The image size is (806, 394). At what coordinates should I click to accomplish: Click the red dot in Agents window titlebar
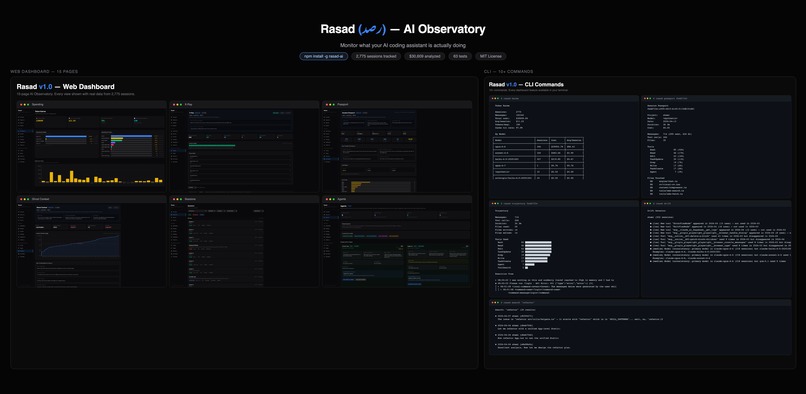pos(327,199)
